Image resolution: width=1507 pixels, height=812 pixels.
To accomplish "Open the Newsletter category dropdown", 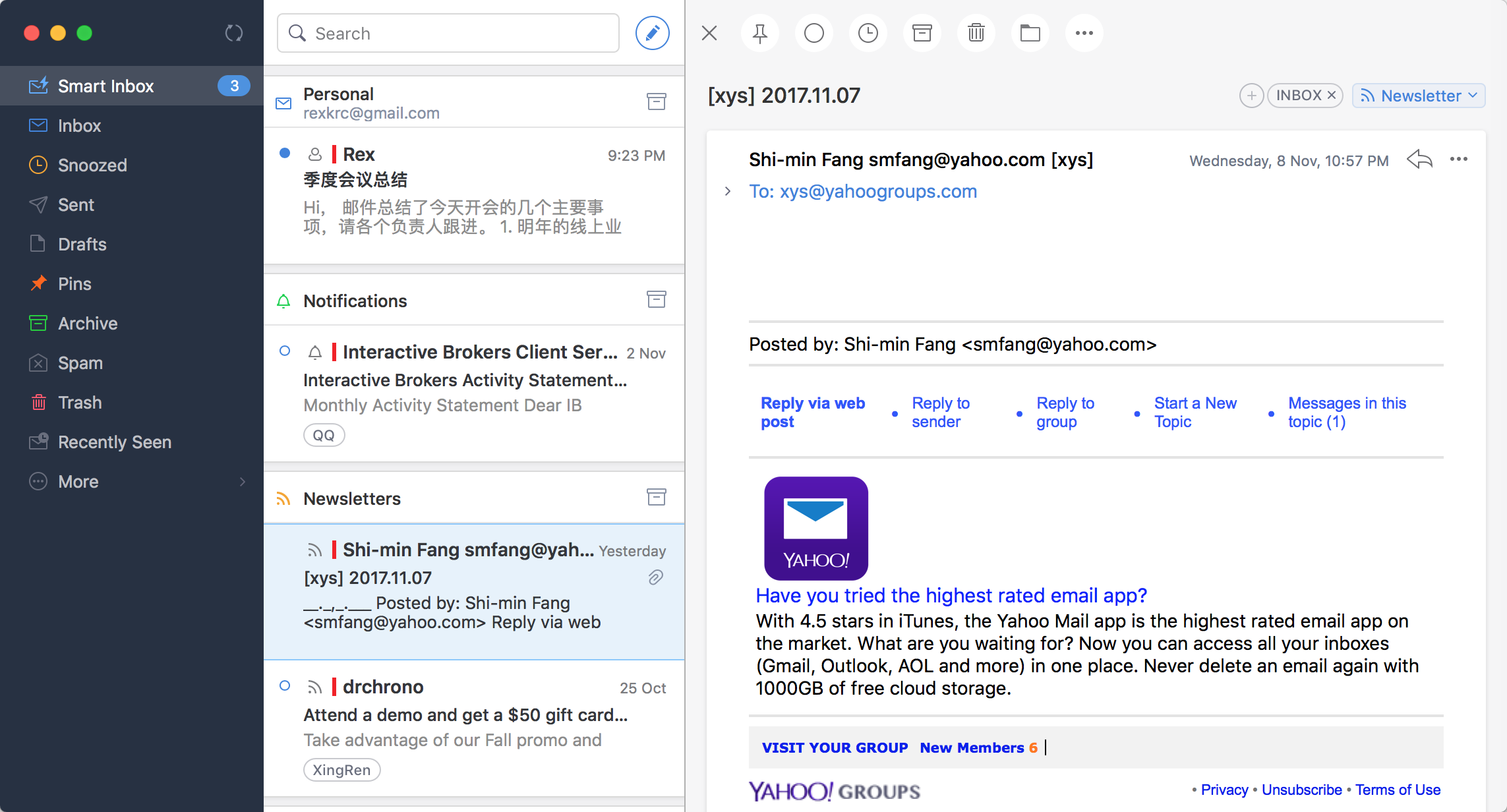I will click(x=1419, y=96).
